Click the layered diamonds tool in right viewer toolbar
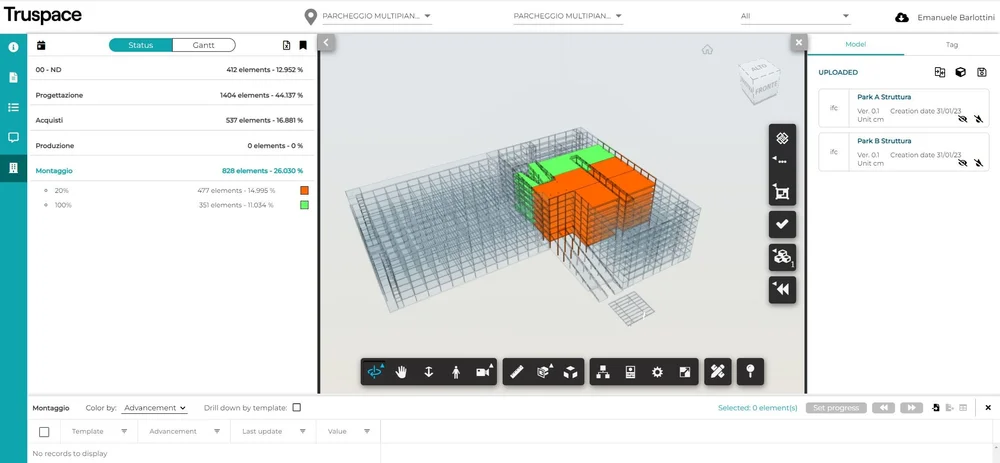The height and width of the screenshot is (463, 1000). [783, 138]
